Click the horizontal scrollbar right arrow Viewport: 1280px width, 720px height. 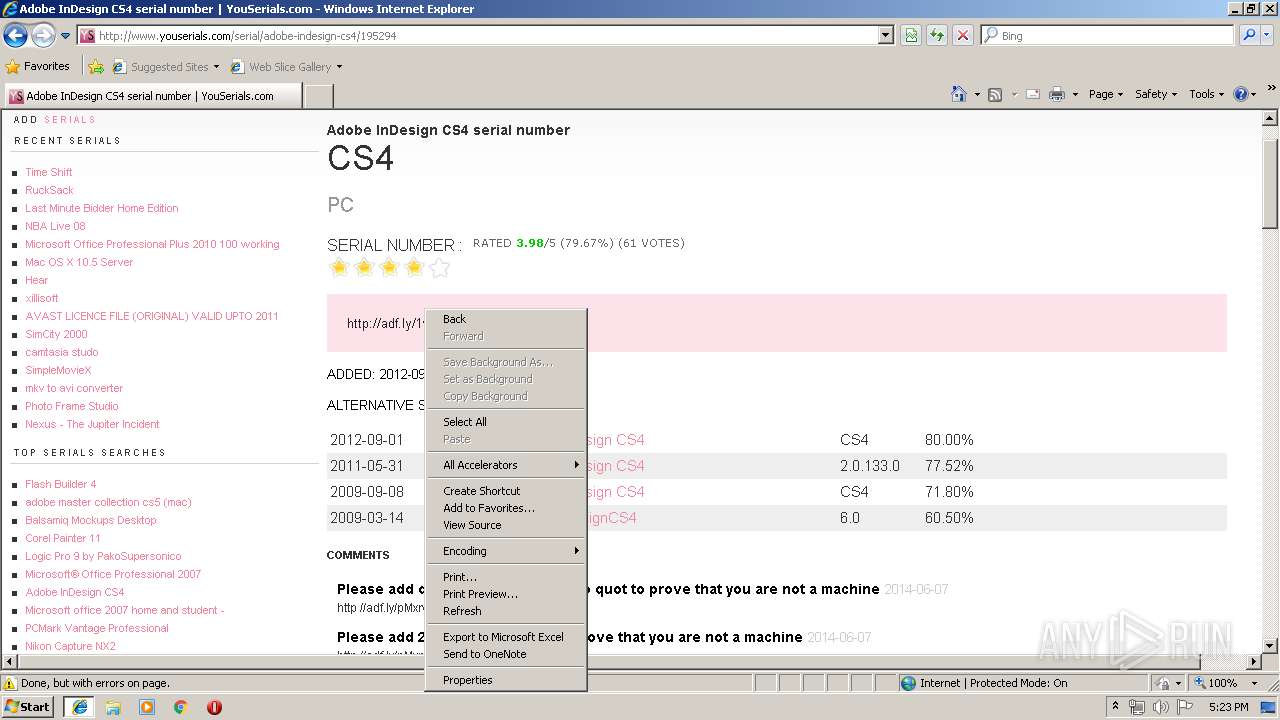point(1254,661)
